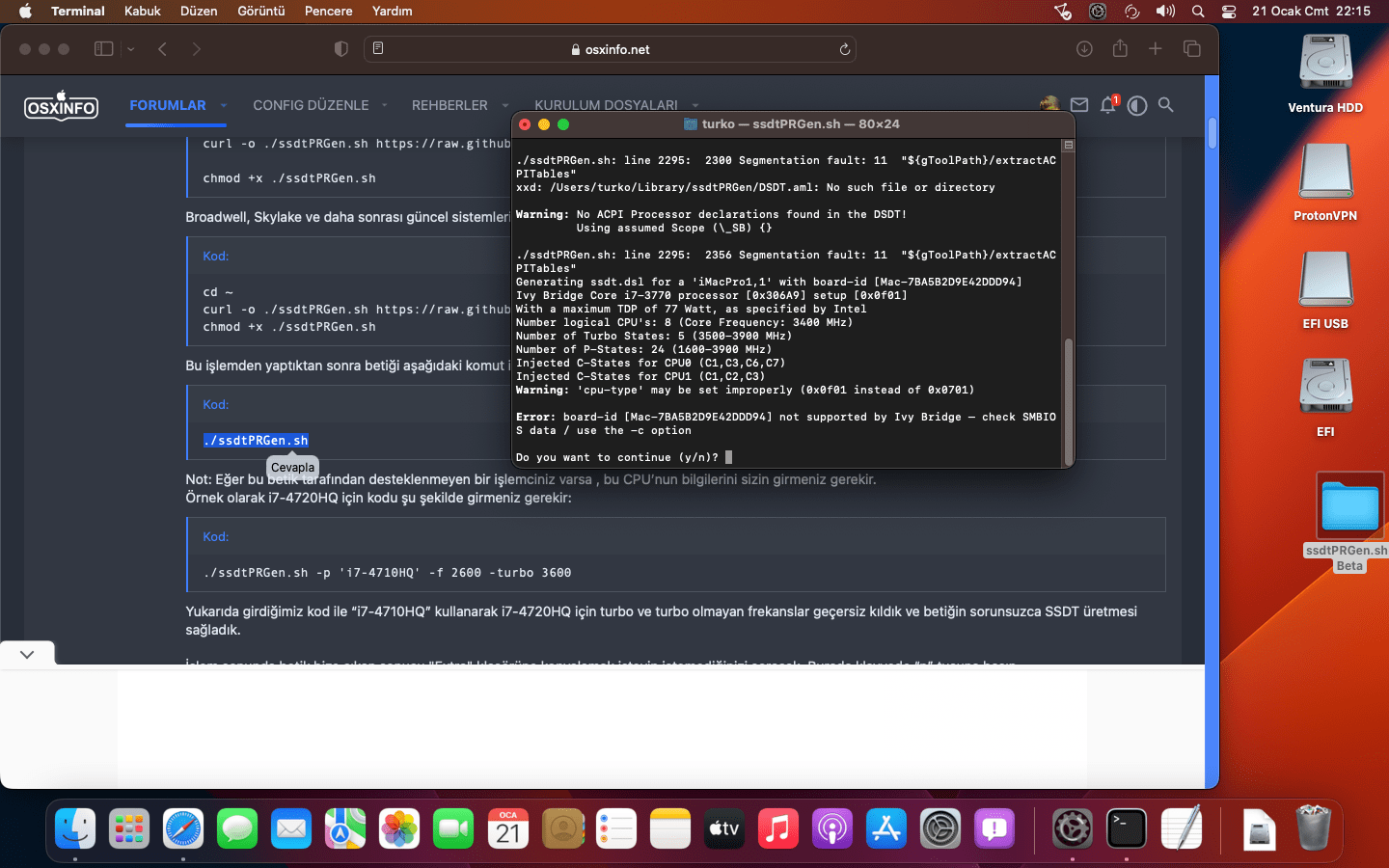Click the Cevapla popup button
This screenshot has height=868, width=1389.
point(292,468)
